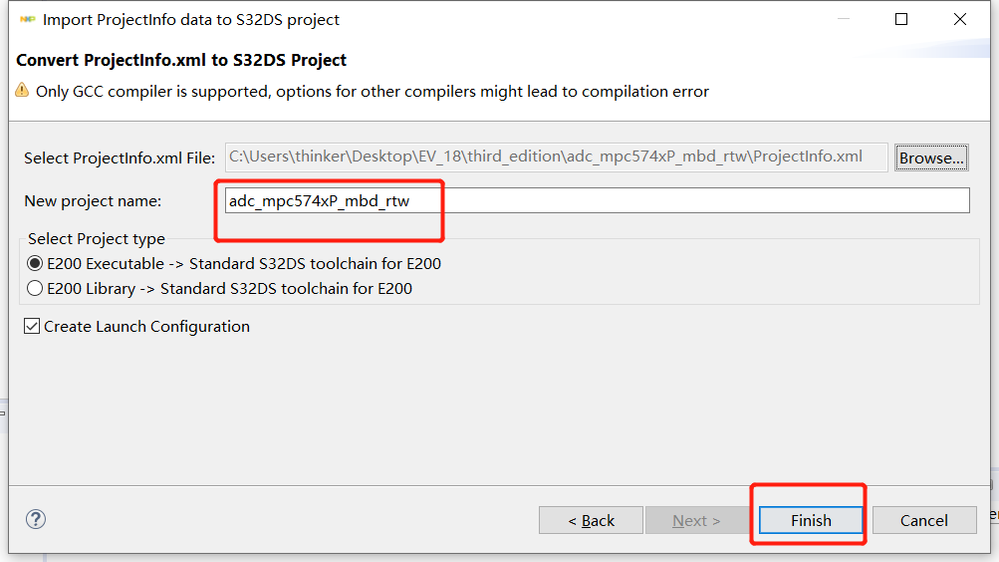Browse for the ProjectInfo.xml file
The width and height of the screenshot is (999, 562).
click(931, 158)
